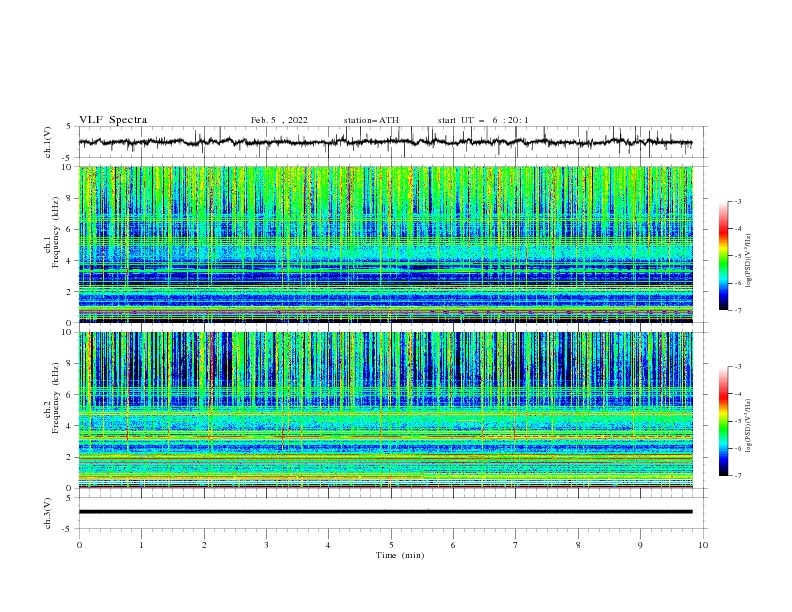Click the "VLF Spectra" title text

tap(113, 120)
